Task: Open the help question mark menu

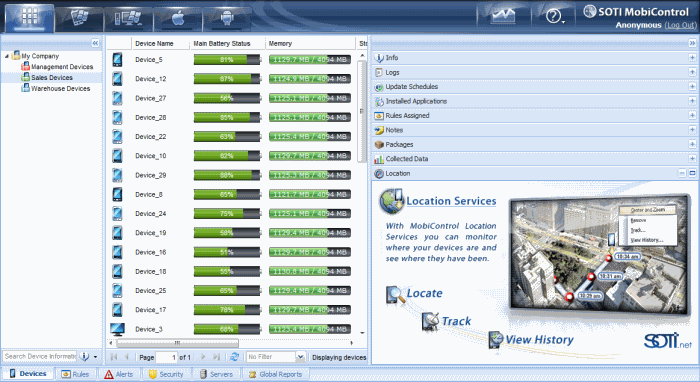Action: pos(554,17)
